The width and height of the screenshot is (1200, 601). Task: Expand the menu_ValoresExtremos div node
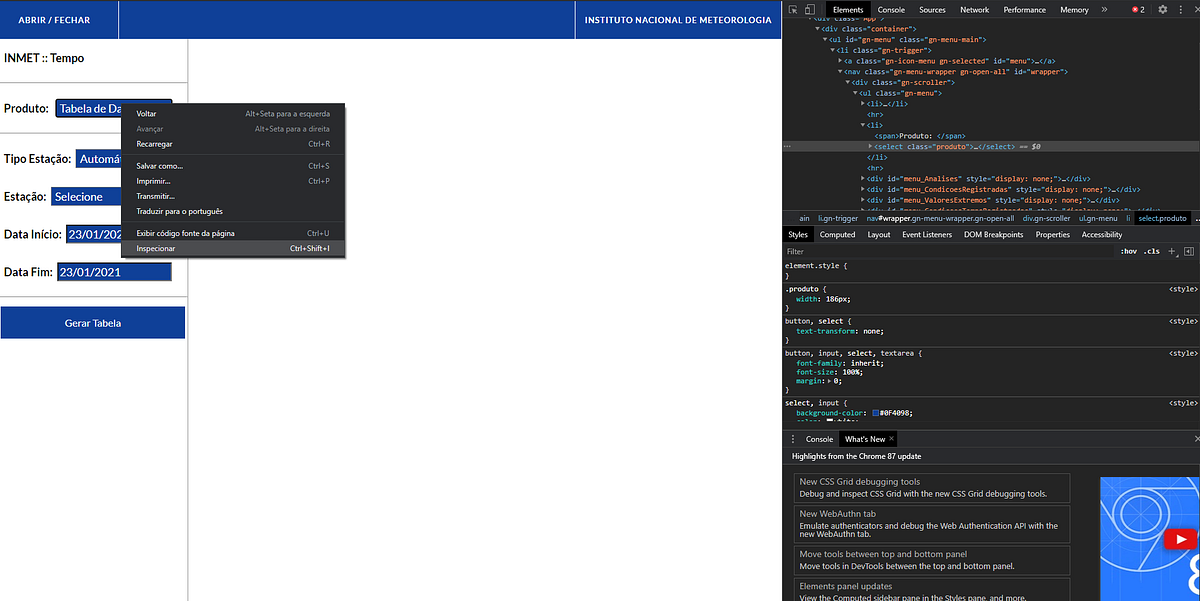tap(863, 200)
